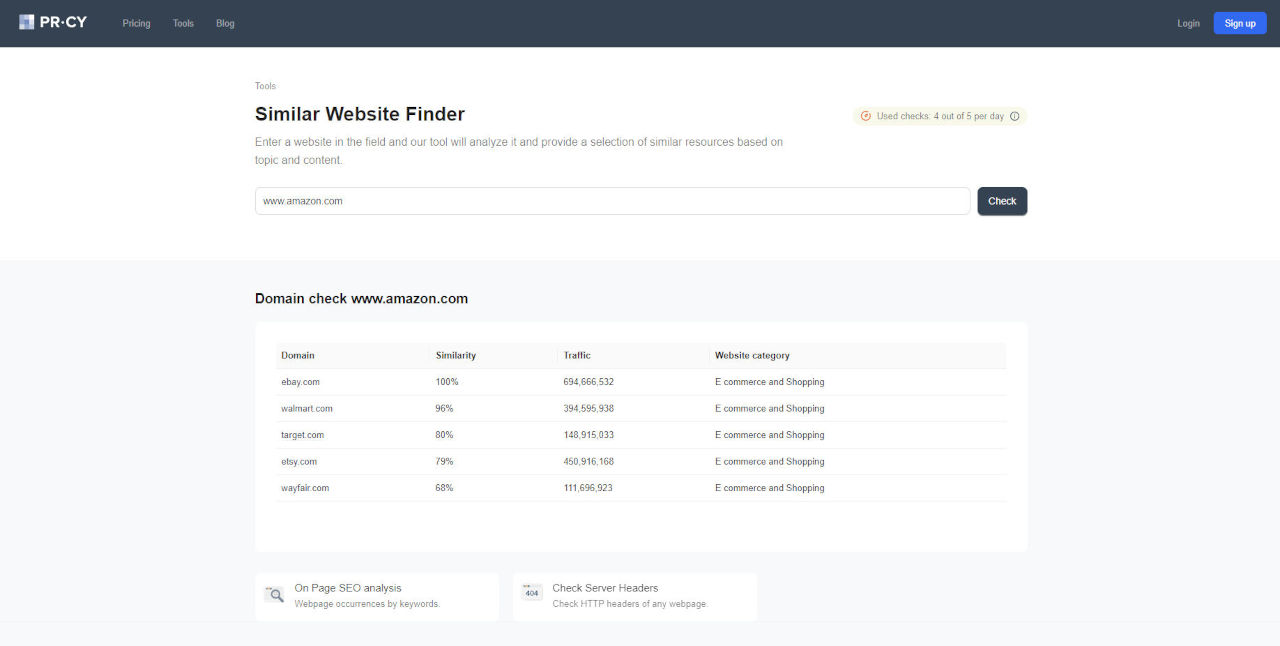Click the 79% similarity value
The width and height of the screenshot is (1280, 646).
(x=444, y=461)
